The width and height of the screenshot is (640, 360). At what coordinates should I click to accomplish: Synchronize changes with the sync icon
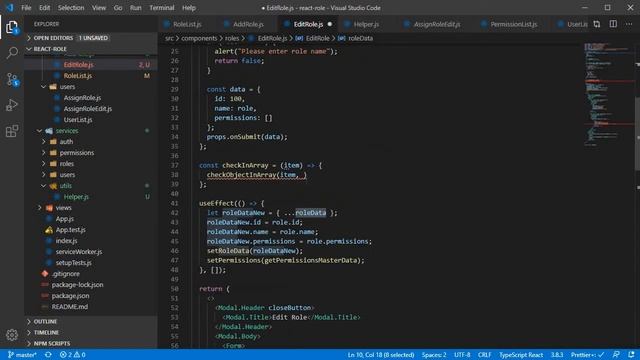(x=48, y=355)
